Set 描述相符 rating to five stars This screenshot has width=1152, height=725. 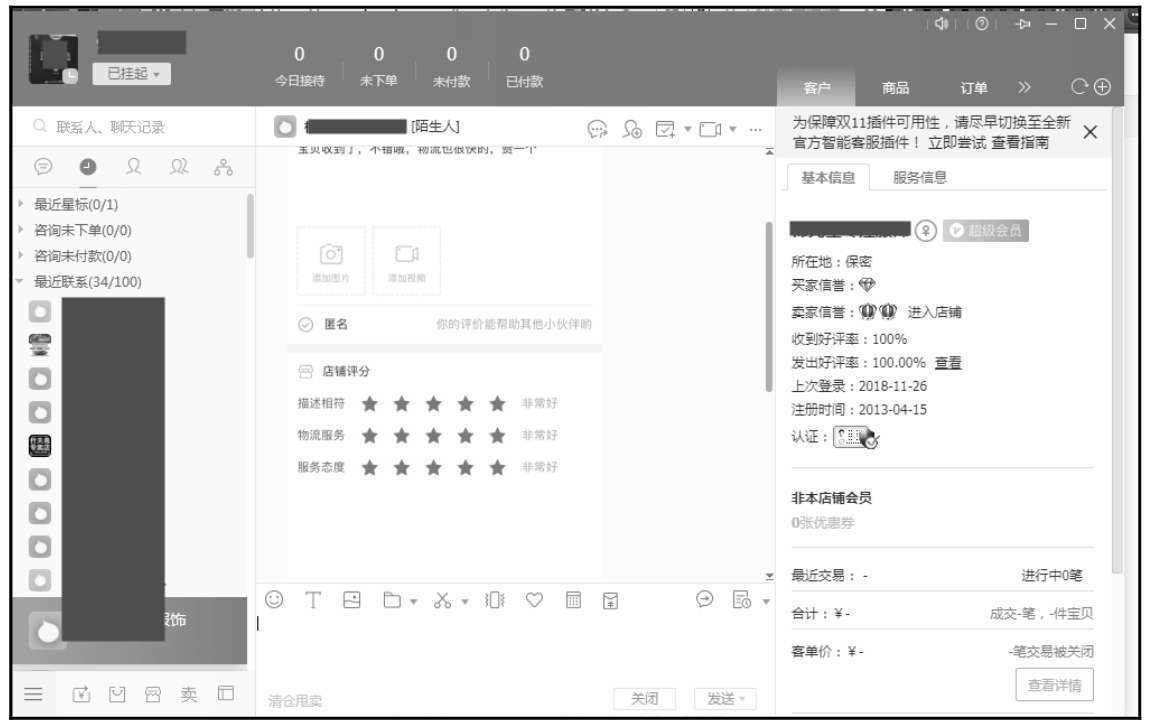click(x=498, y=404)
